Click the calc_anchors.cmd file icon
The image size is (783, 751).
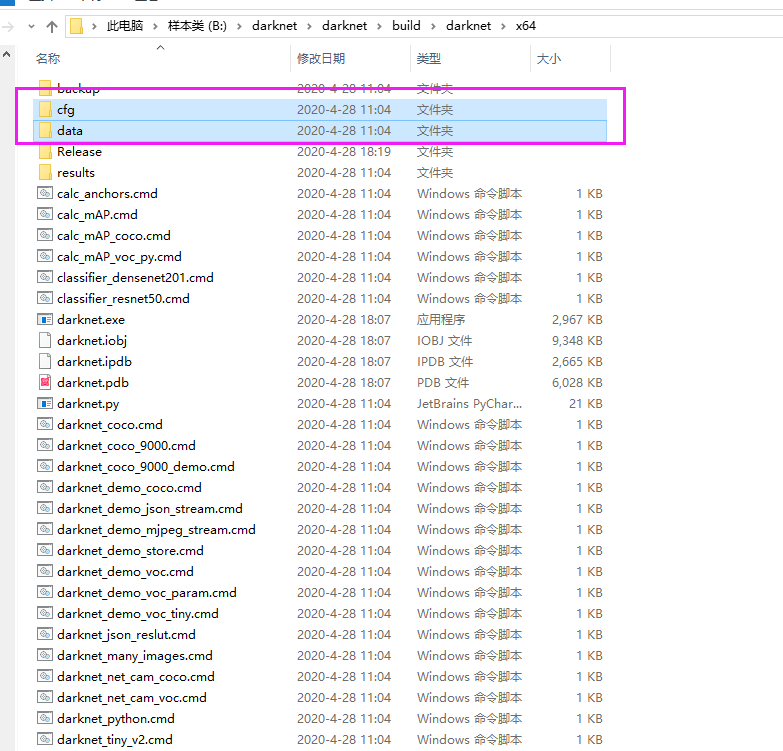(x=45, y=193)
